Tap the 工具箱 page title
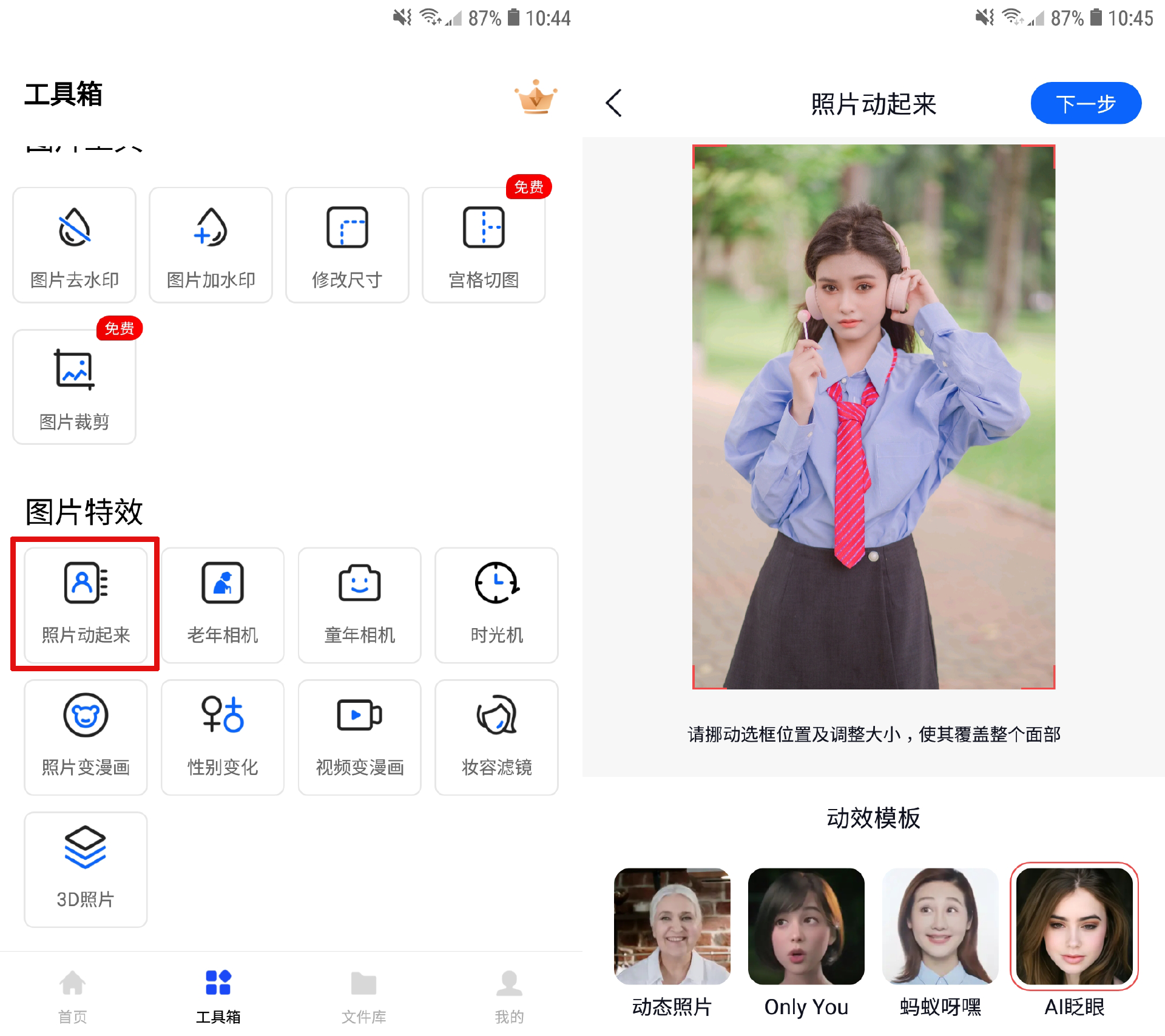This screenshot has width=1165, height=1036. (x=64, y=94)
